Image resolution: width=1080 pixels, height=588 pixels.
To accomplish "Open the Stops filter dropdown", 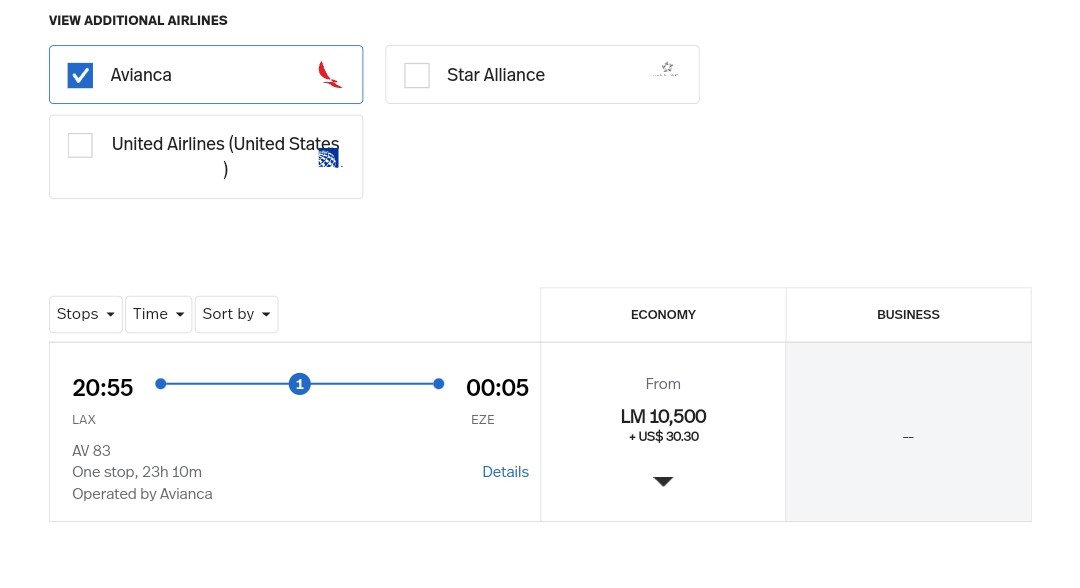I will pos(85,314).
